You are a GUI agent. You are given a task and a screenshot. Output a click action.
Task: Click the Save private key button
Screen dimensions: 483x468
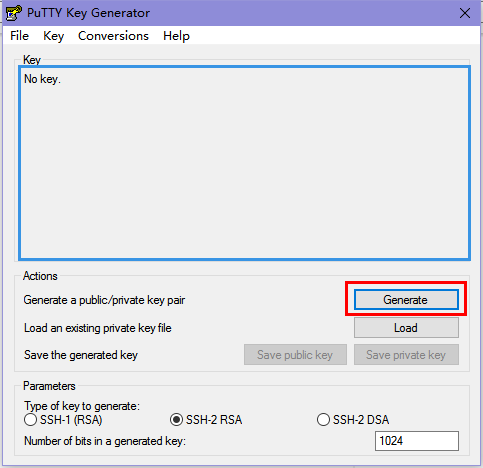coord(406,355)
